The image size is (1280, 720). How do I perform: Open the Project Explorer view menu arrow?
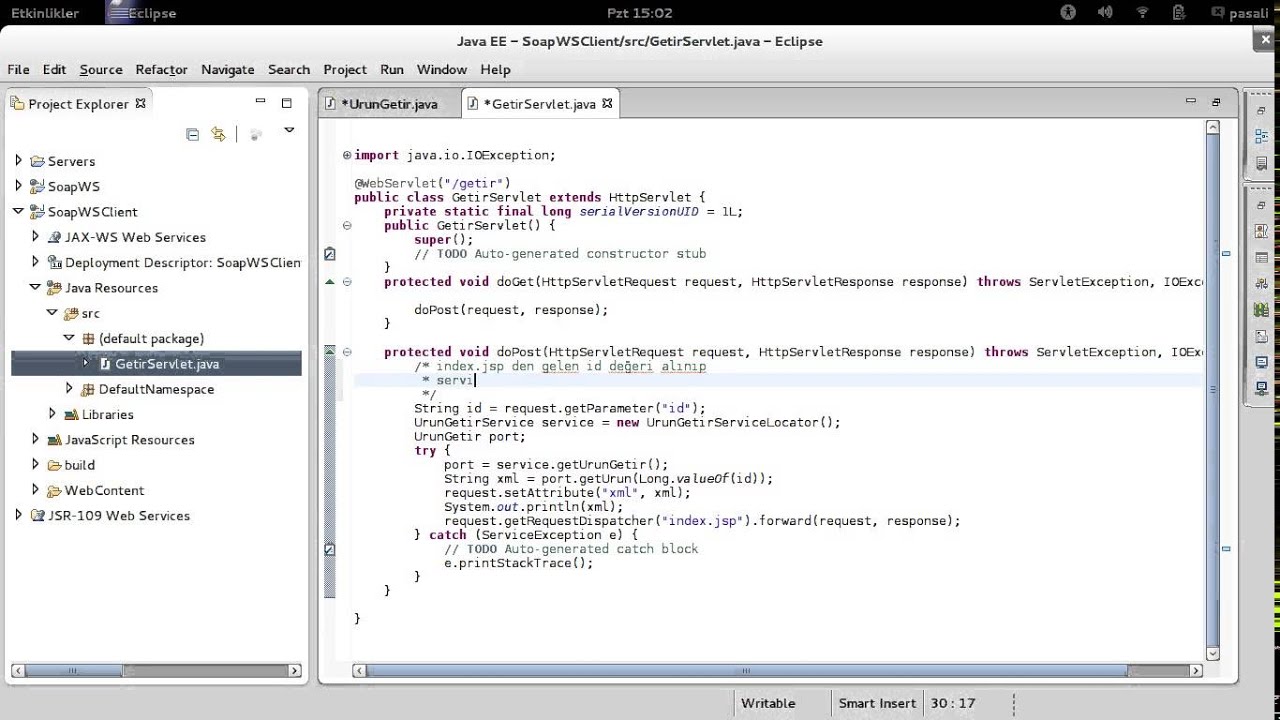tap(289, 130)
